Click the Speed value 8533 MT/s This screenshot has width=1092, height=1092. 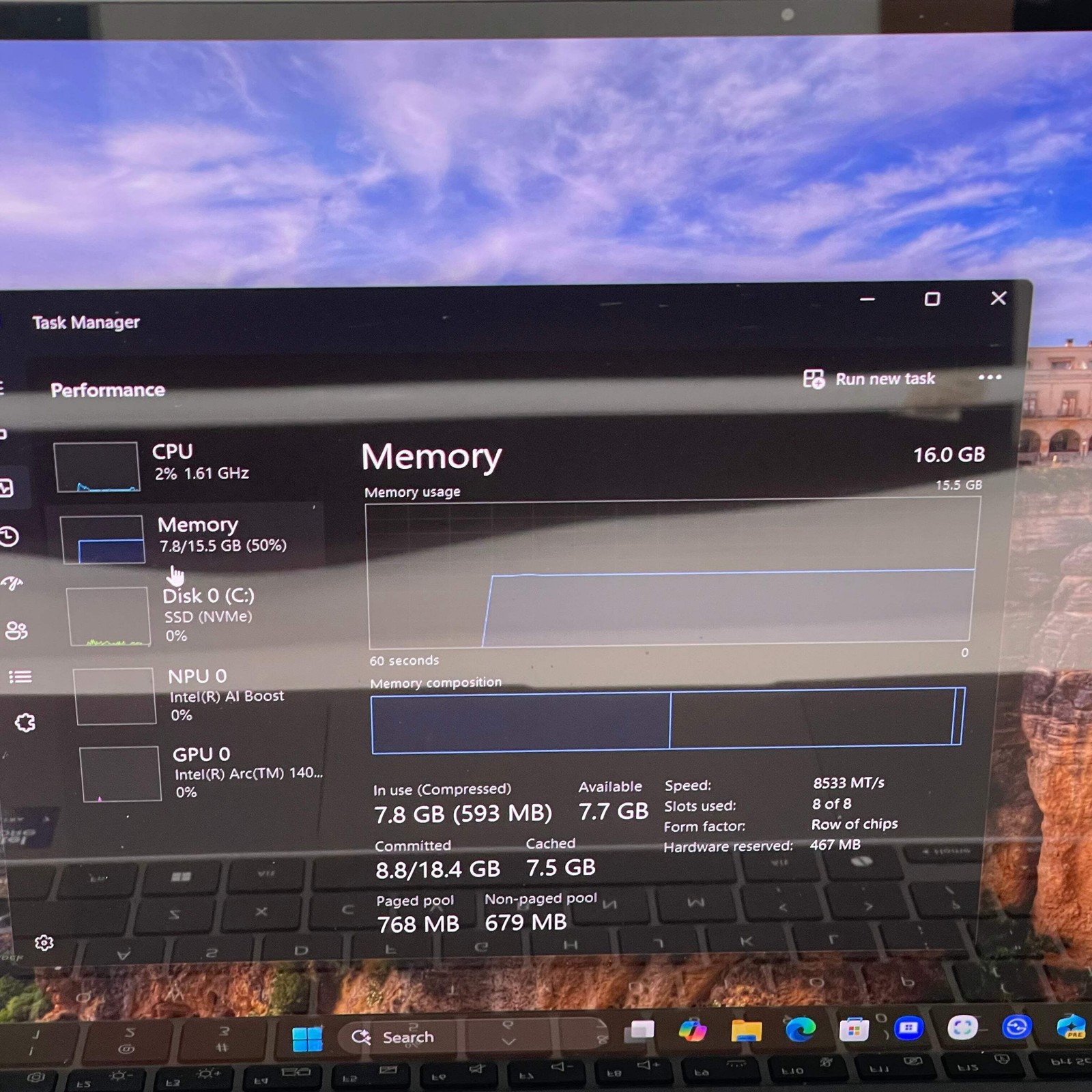(x=848, y=783)
